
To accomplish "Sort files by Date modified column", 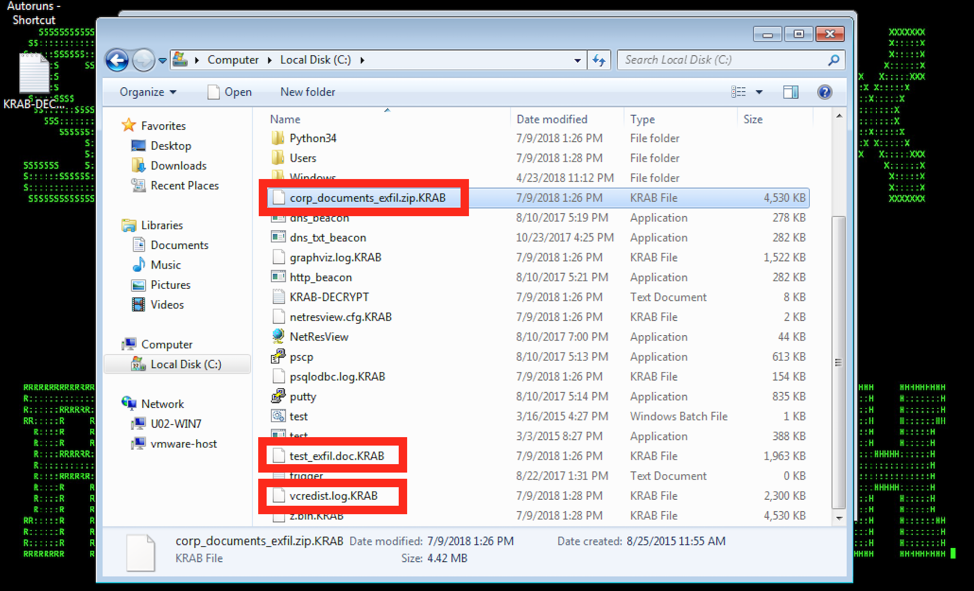I will pos(551,119).
